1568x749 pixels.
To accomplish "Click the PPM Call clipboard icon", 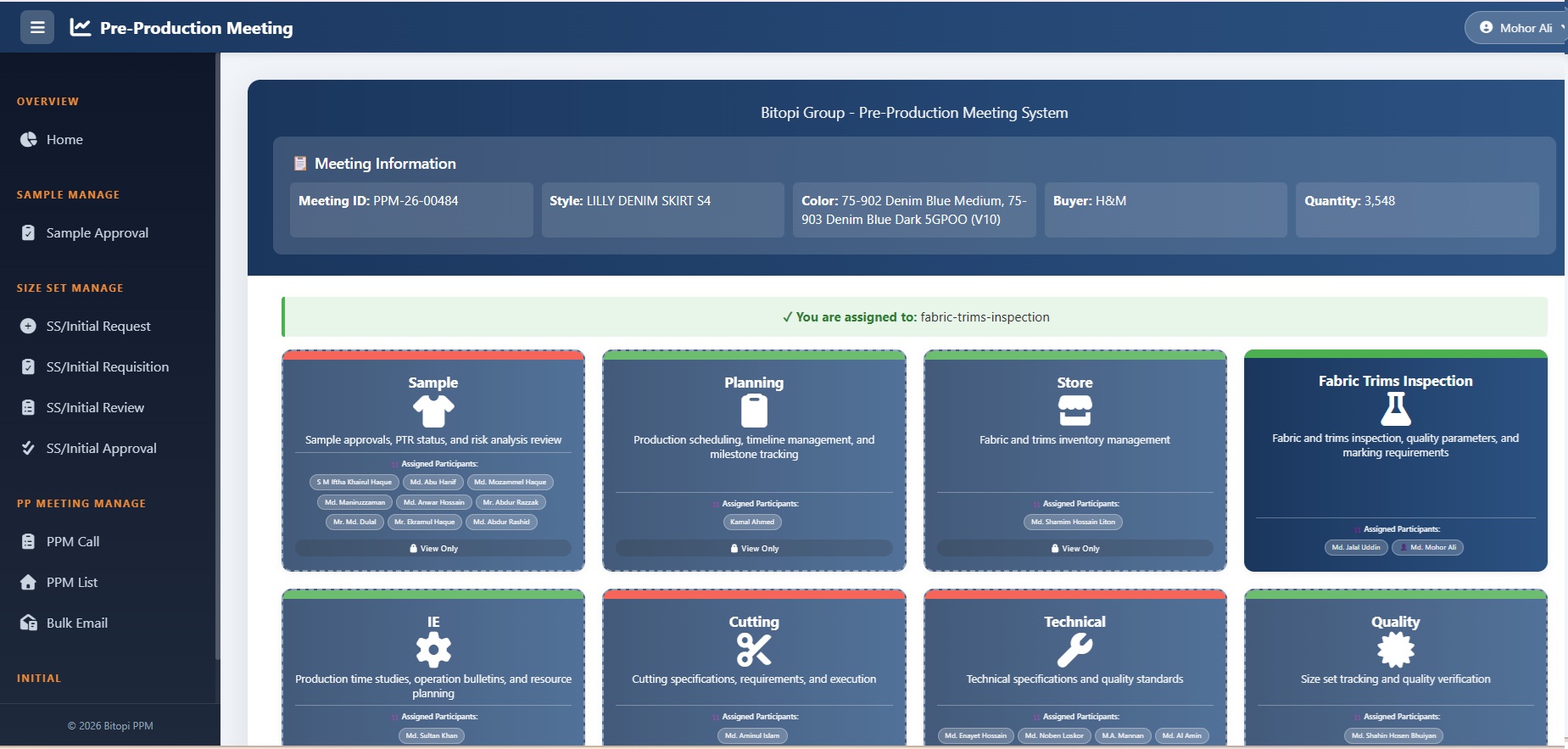I will (28, 541).
